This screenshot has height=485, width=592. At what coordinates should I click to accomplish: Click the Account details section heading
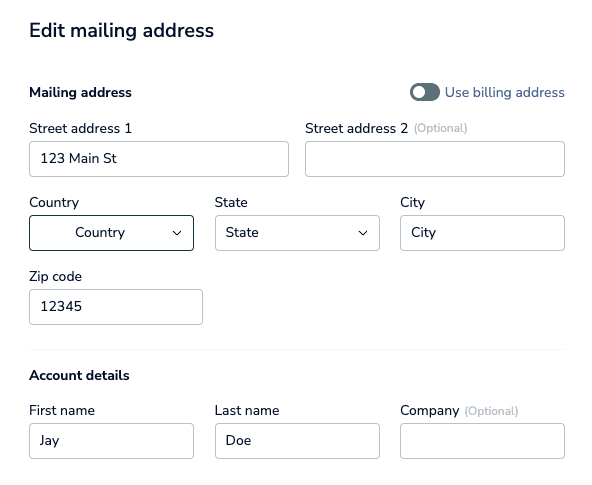click(79, 376)
